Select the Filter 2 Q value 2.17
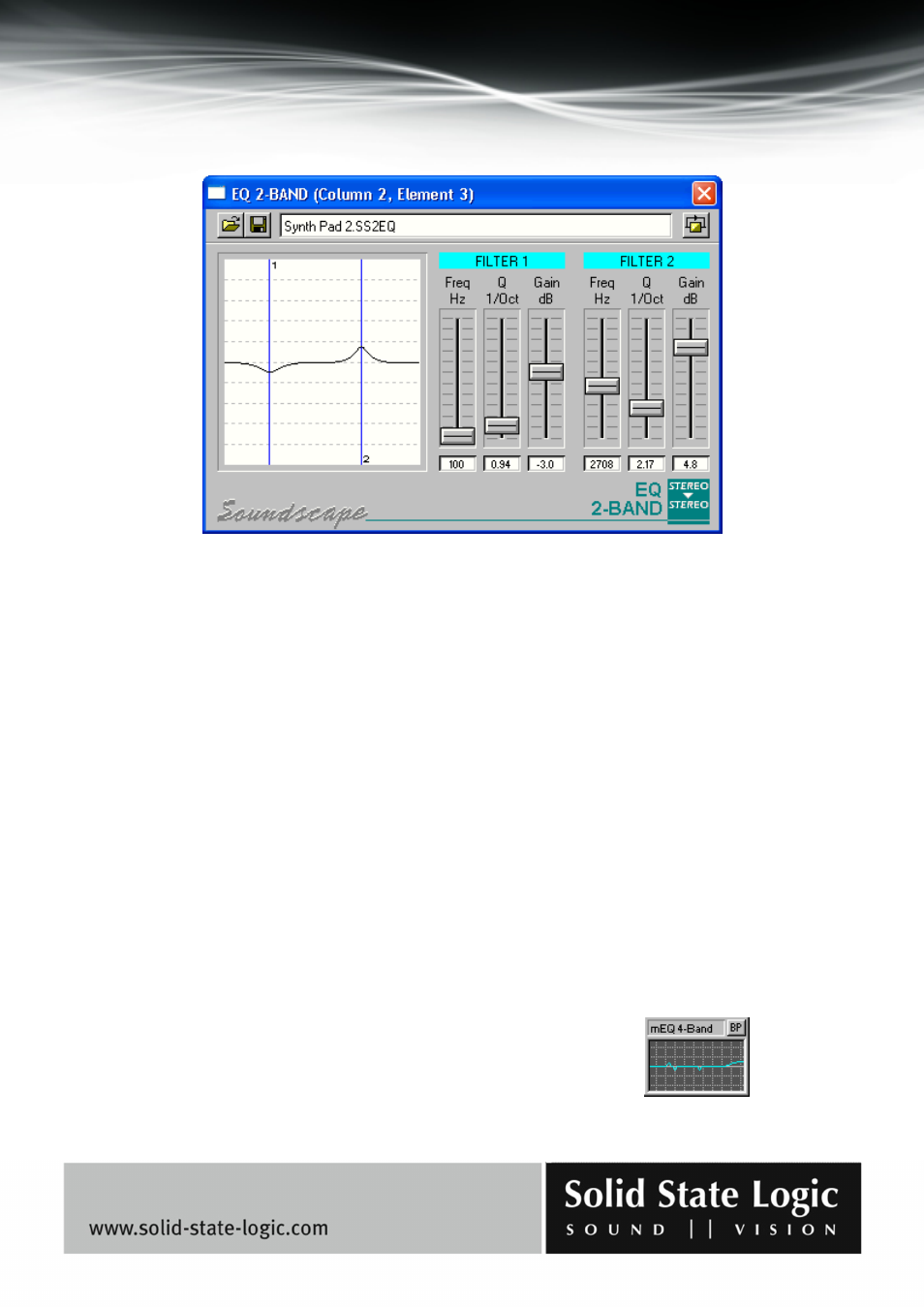 point(646,464)
